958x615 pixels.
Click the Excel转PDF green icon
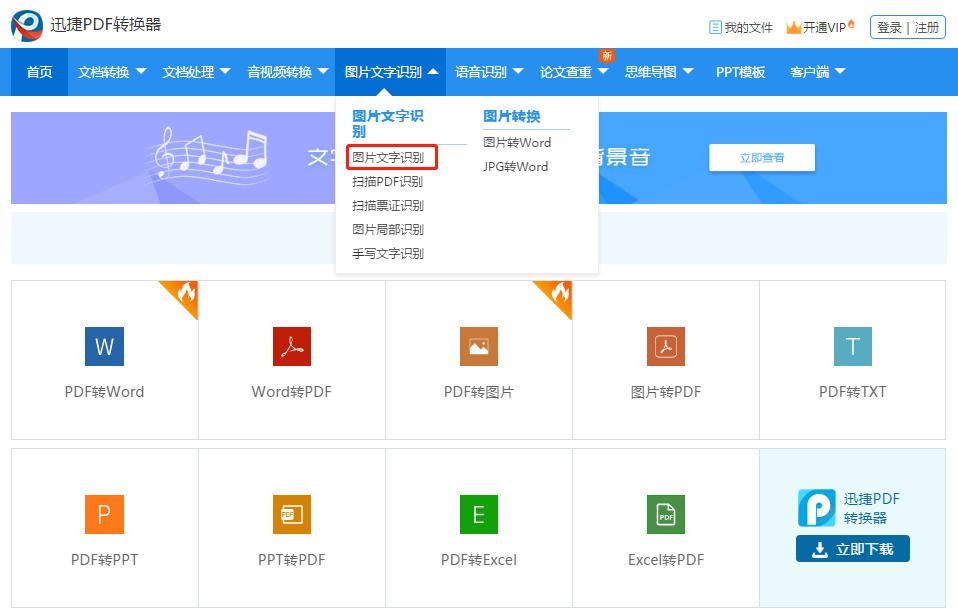(x=665, y=514)
